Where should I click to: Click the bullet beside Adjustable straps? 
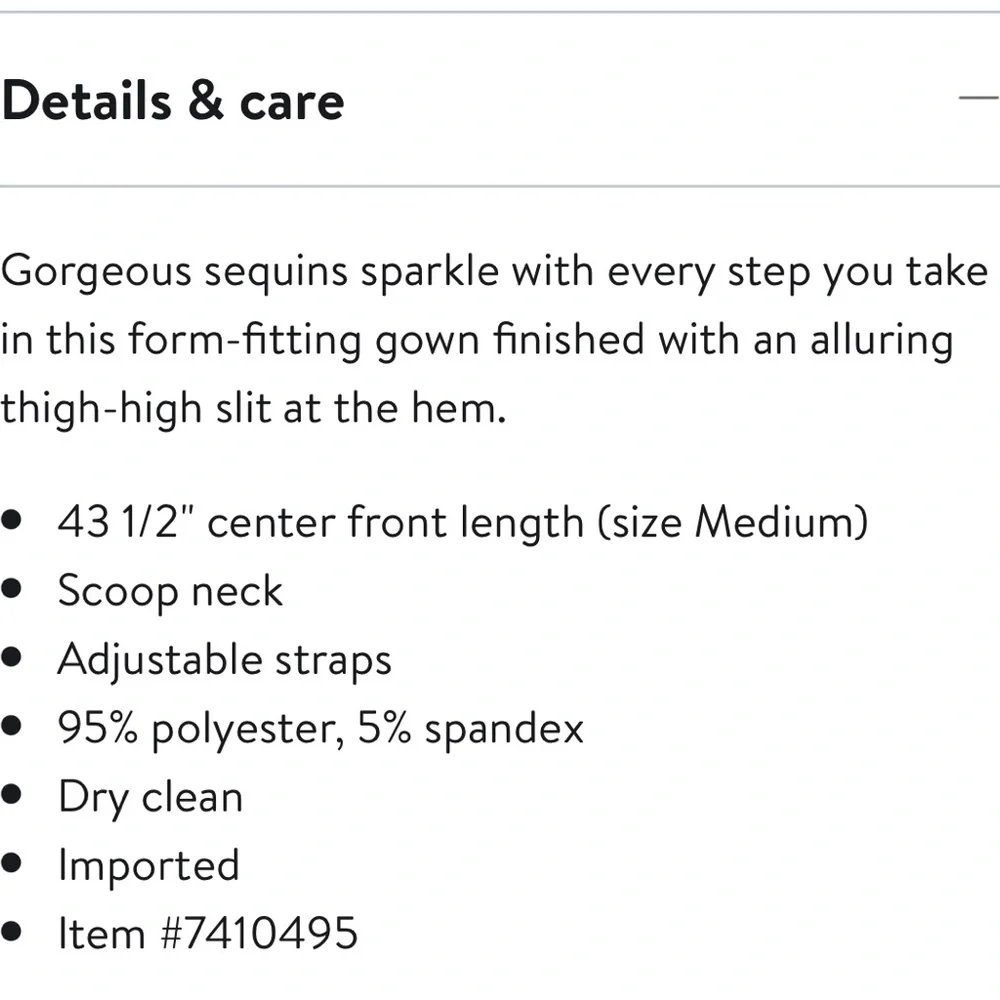[11, 657]
